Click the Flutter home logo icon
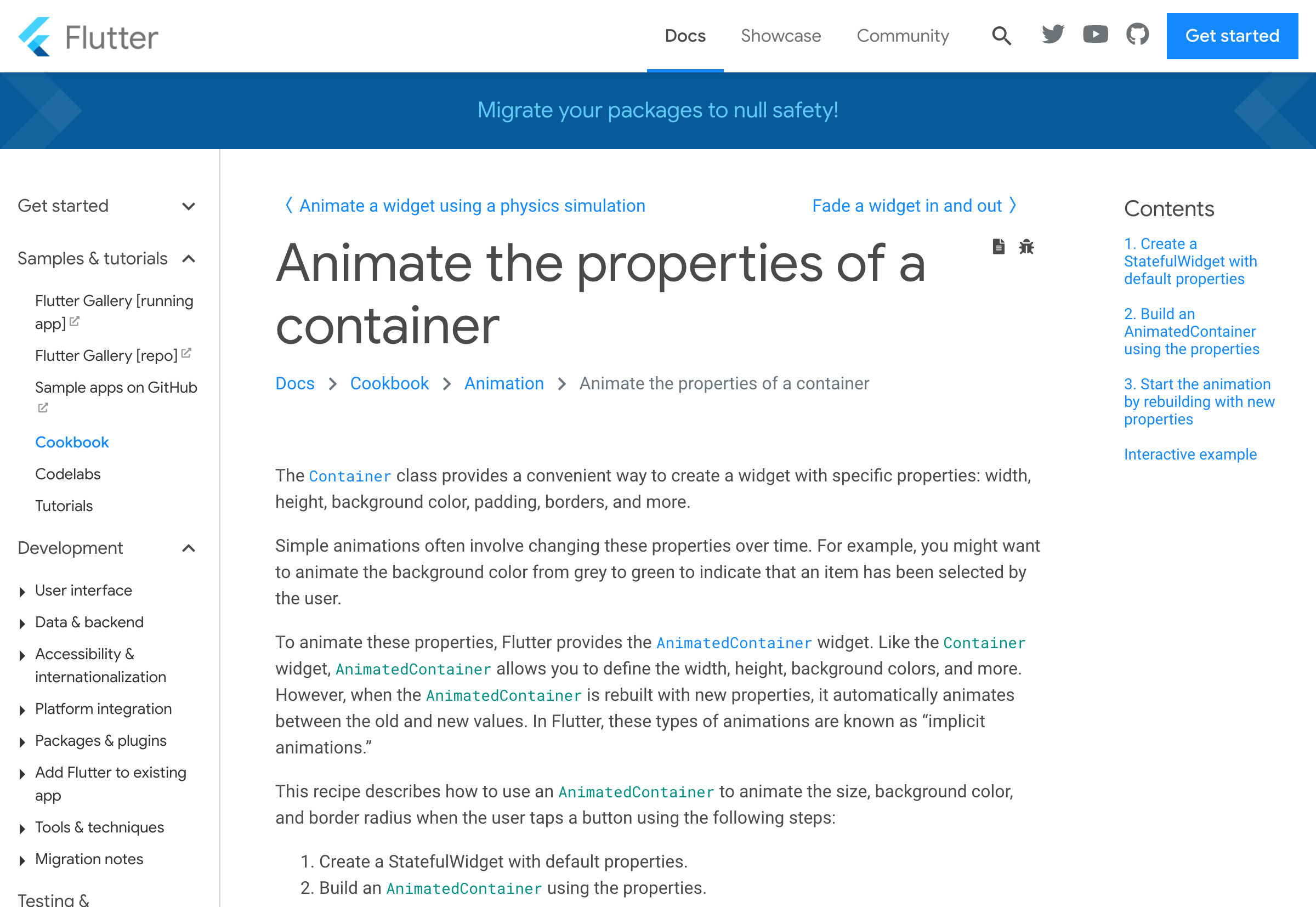1316x907 pixels. 38,36
